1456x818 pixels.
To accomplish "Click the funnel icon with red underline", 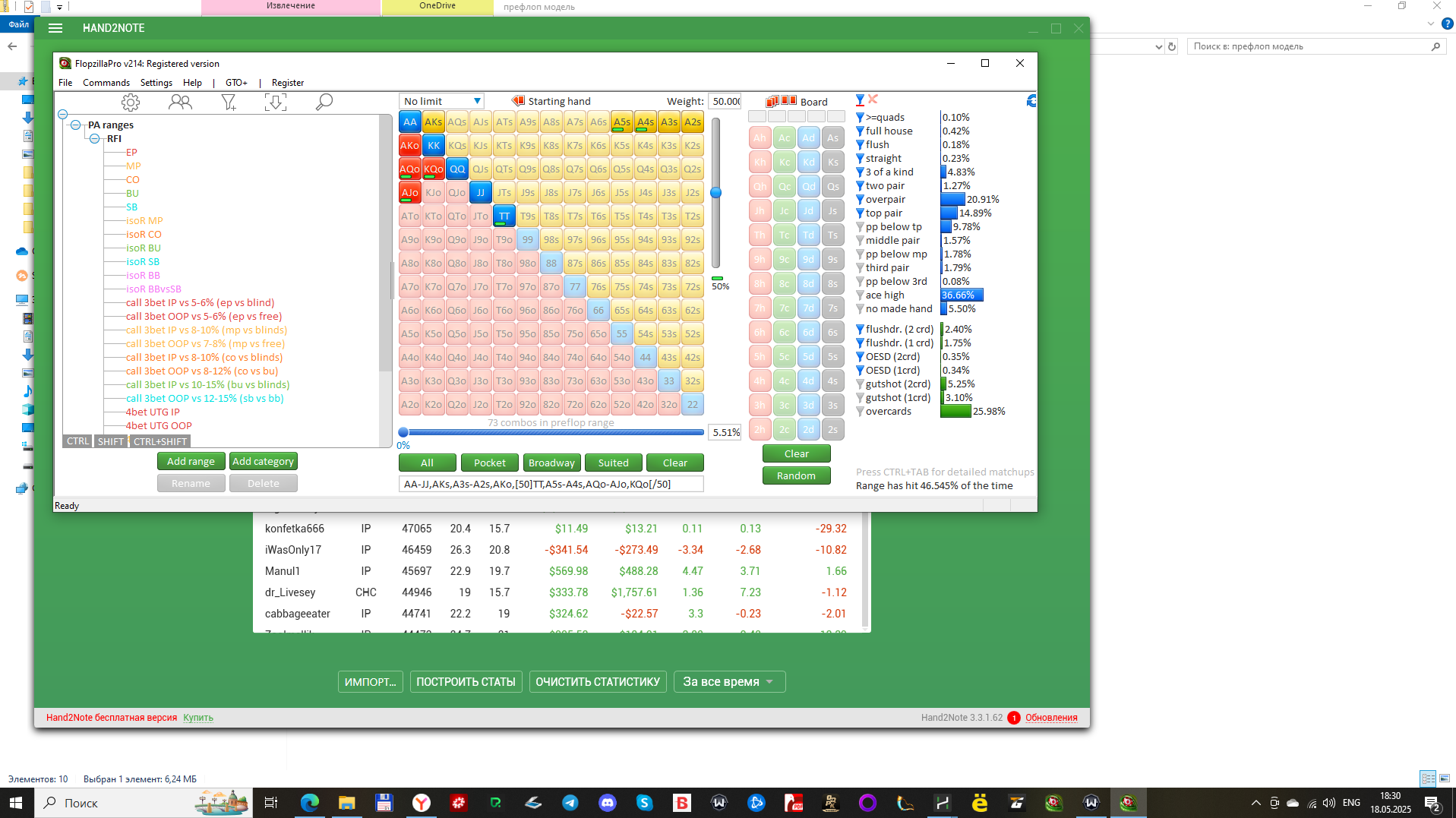I will (860, 100).
